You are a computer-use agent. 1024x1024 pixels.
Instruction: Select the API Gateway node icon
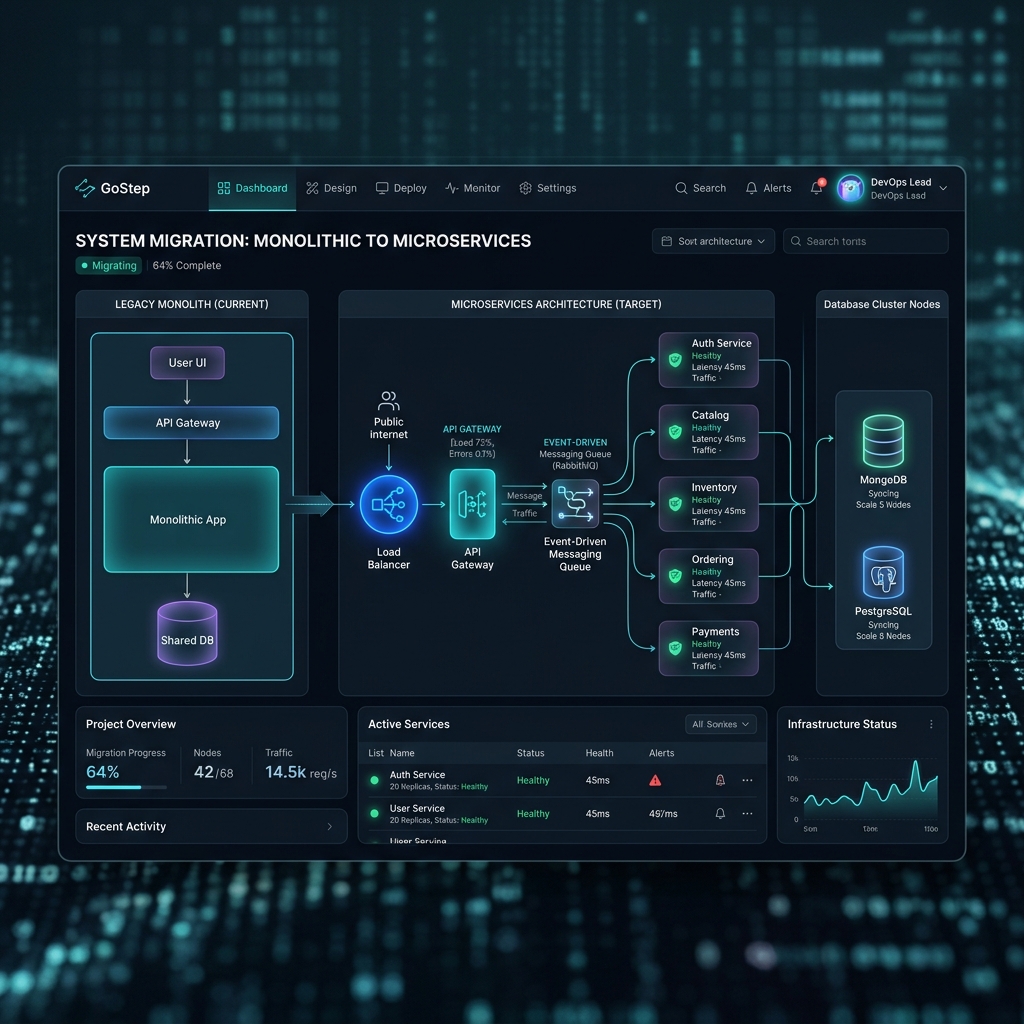point(472,504)
